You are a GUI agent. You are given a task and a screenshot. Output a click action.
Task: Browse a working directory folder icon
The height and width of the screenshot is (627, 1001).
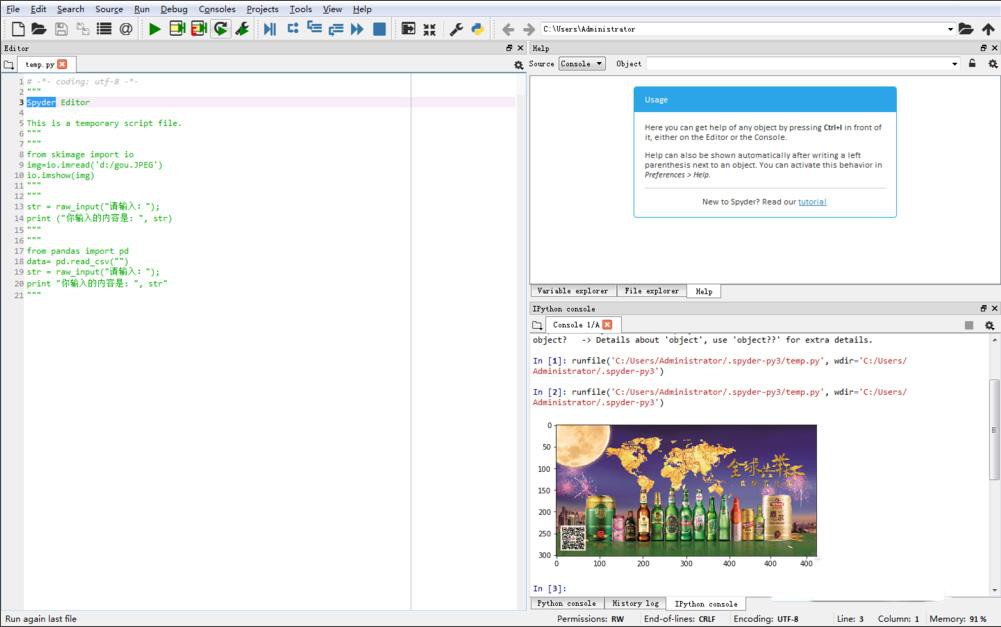coord(966,29)
